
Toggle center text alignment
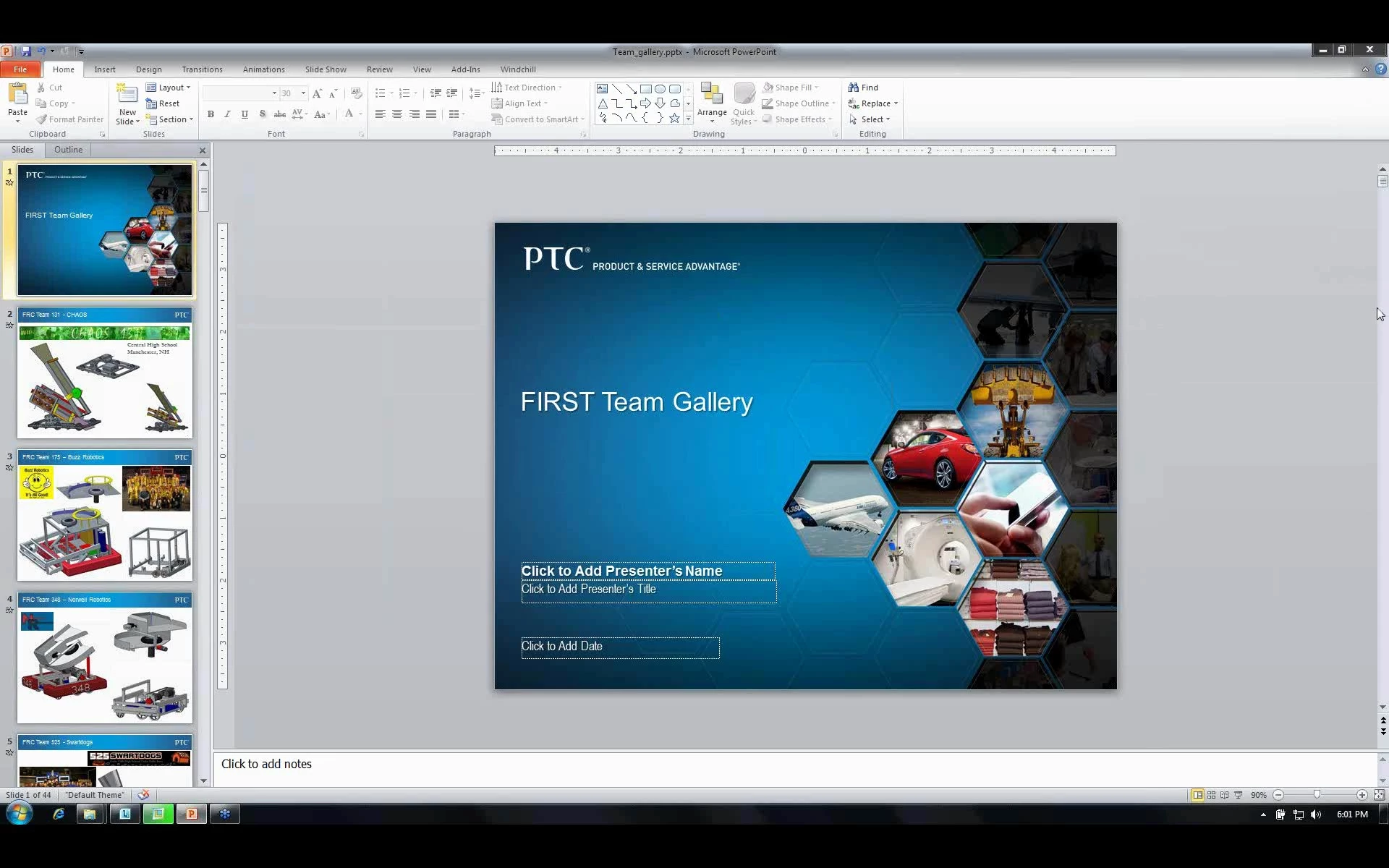click(397, 114)
